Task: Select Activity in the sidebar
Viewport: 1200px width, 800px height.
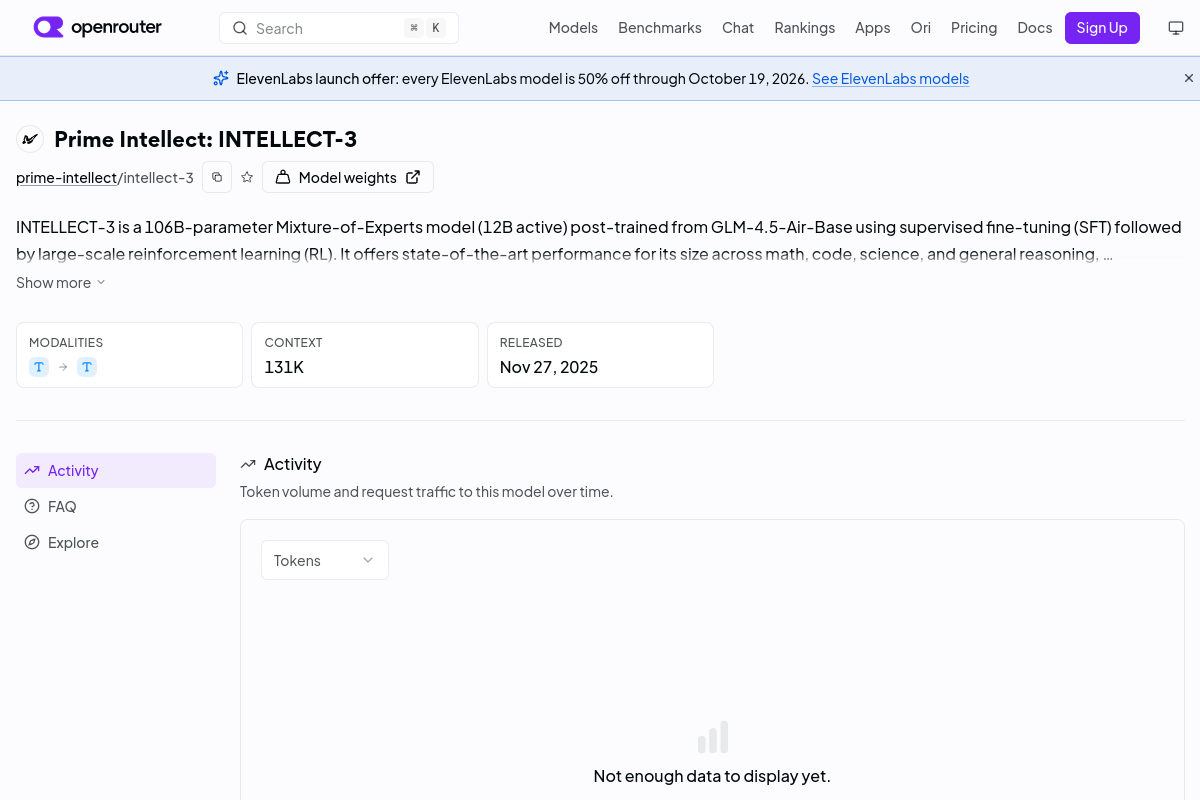Action: coord(116,471)
